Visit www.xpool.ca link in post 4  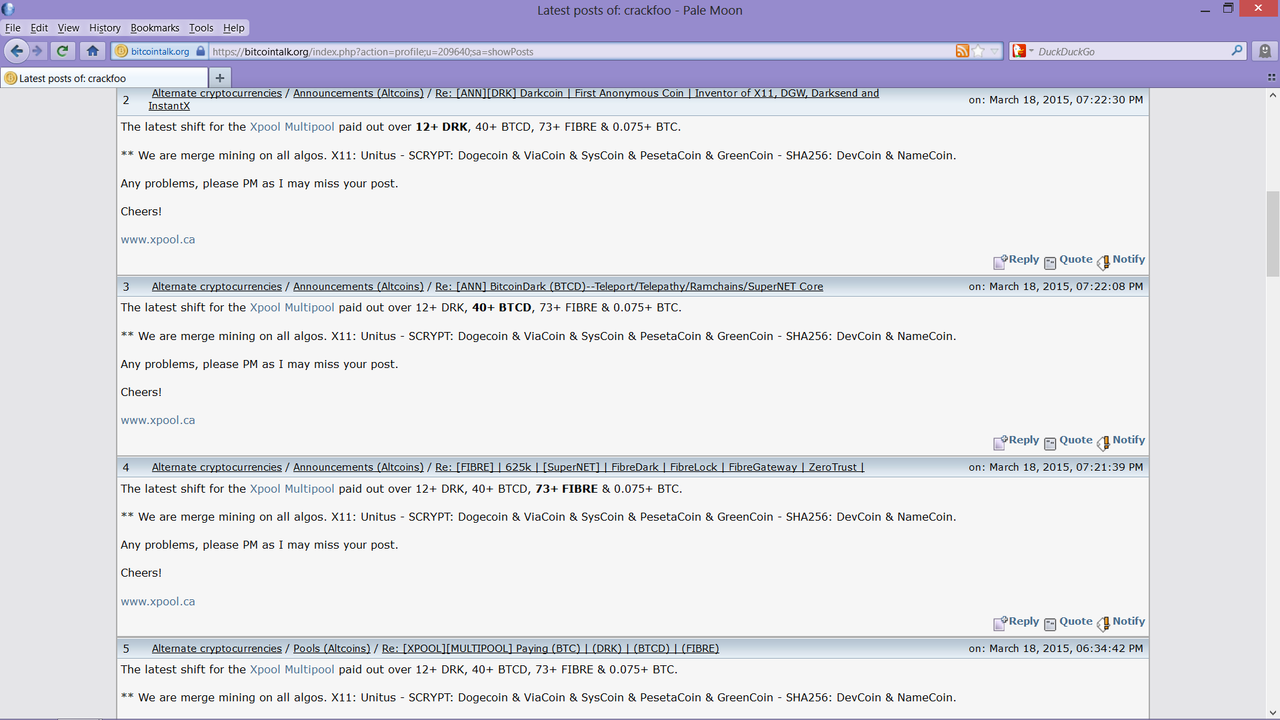pos(158,602)
